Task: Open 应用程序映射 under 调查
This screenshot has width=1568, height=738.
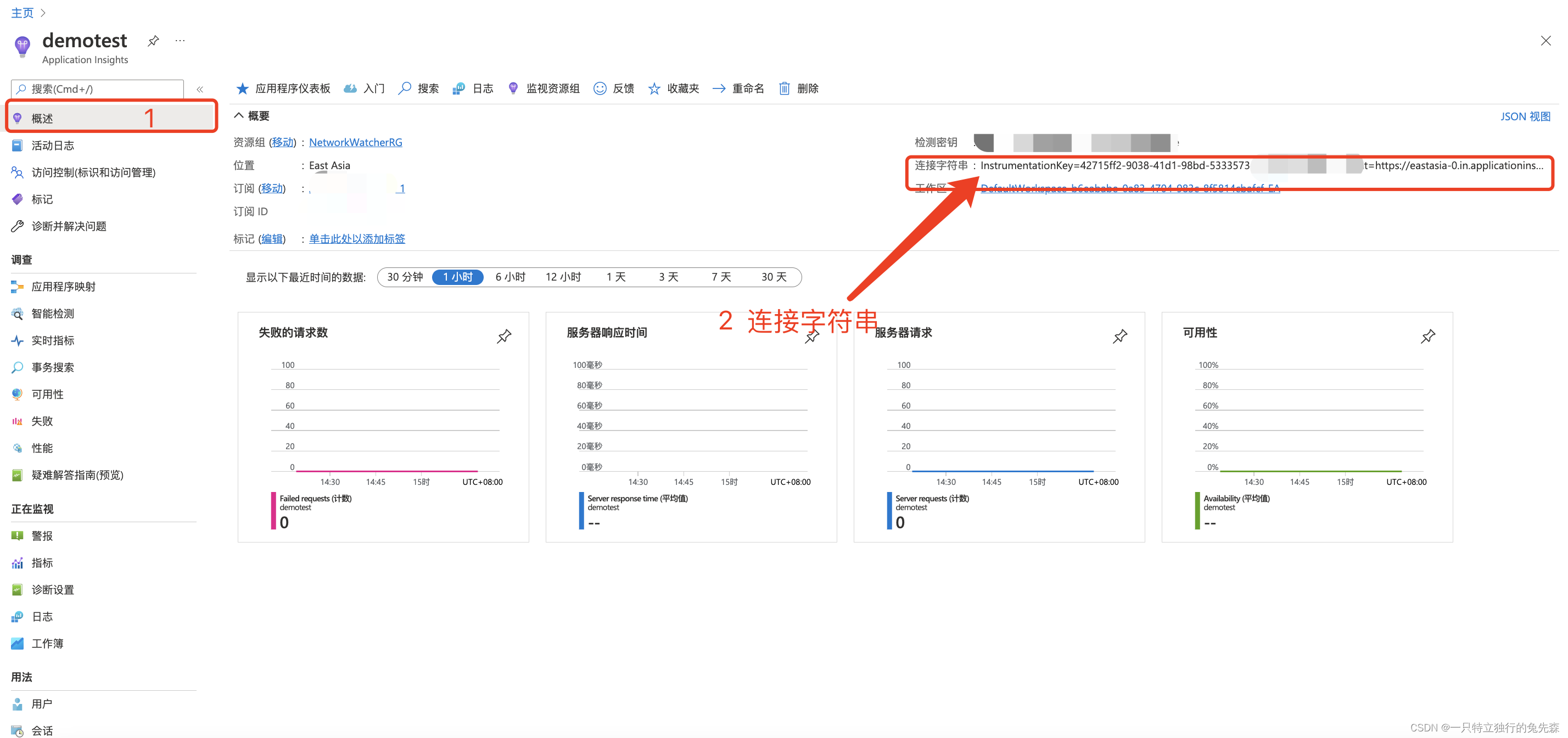Action: coord(63,287)
